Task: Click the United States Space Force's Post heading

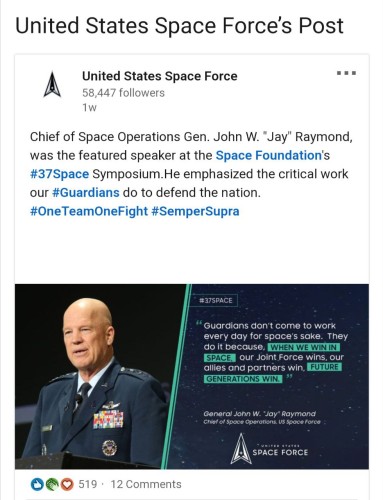Action: click(179, 26)
